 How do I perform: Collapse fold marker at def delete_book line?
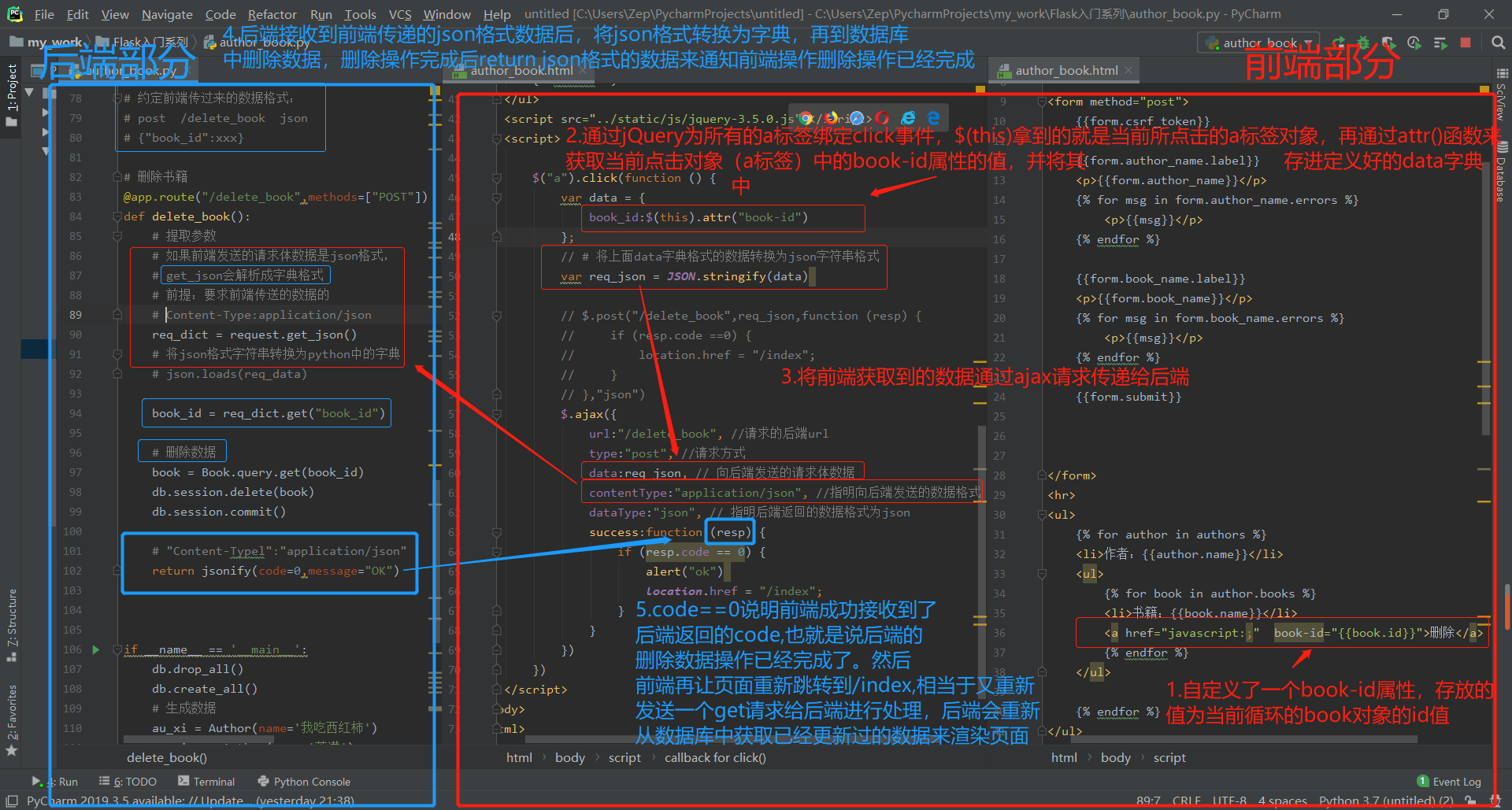[x=117, y=216]
